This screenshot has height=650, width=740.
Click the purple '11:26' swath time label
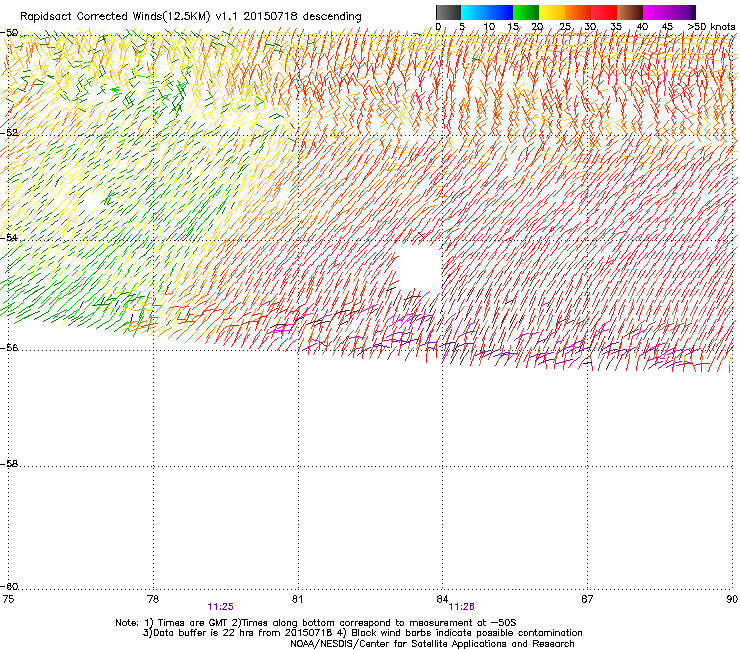coord(462,607)
